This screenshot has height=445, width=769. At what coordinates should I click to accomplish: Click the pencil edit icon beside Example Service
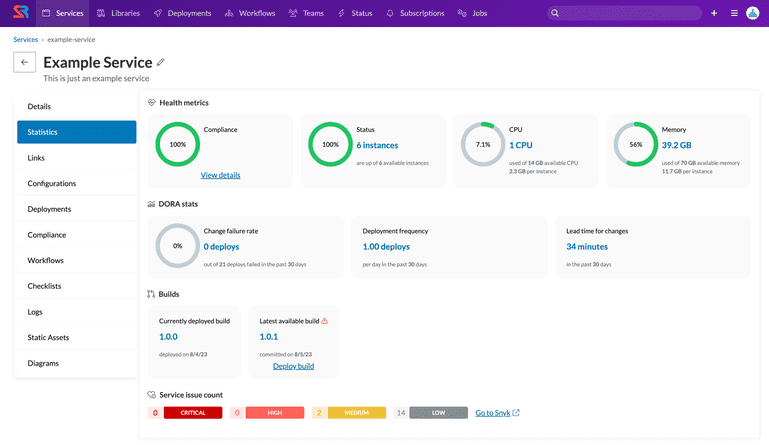[x=161, y=62]
